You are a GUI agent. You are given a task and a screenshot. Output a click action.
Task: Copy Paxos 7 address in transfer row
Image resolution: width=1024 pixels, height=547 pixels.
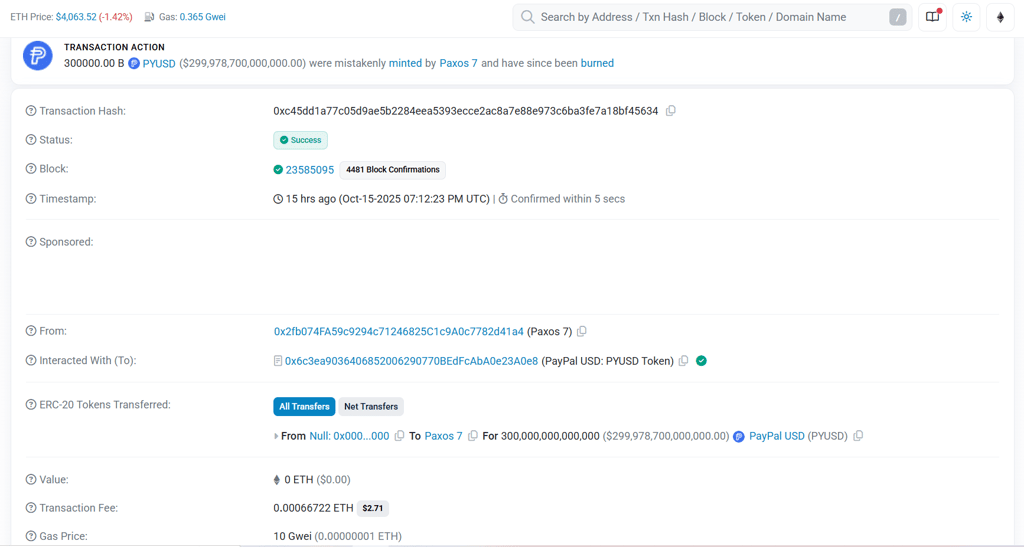pos(473,436)
